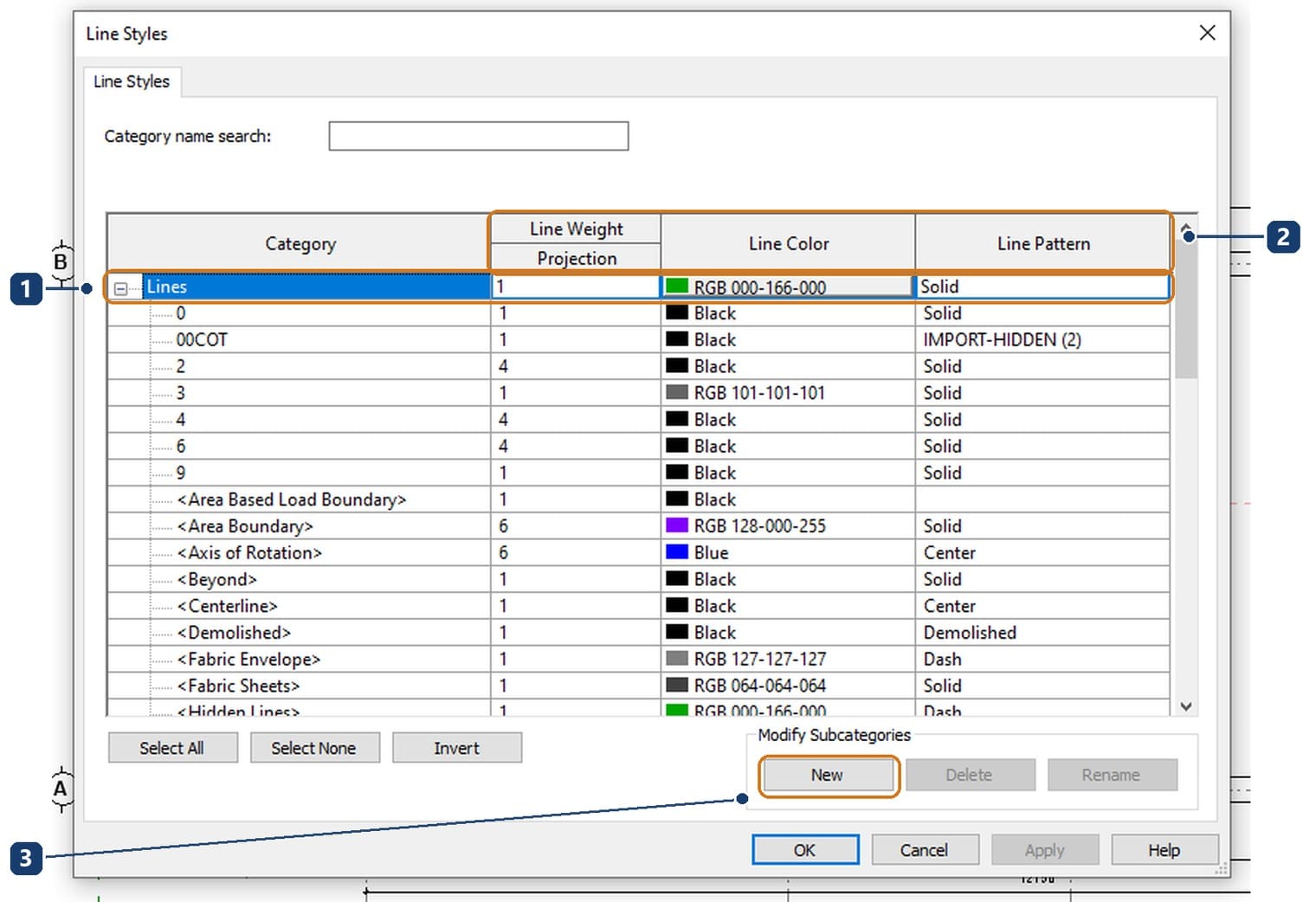The height and width of the screenshot is (902, 1316).
Task: Select the <Axis of Rotation> row
Action: click(249, 552)
